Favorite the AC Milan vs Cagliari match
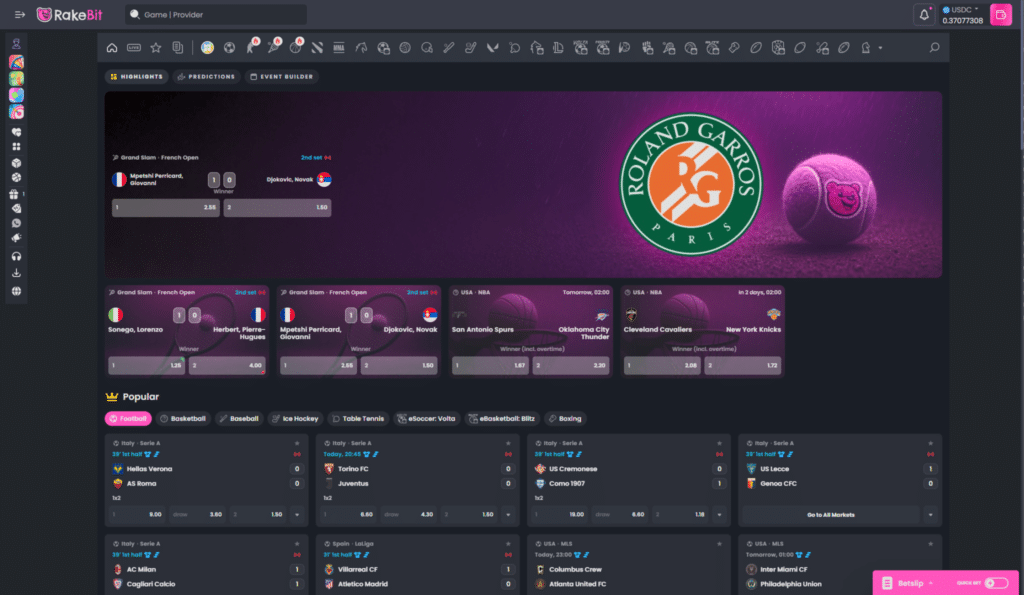This screenshot has height=595, width=1024. pos(296,543)
